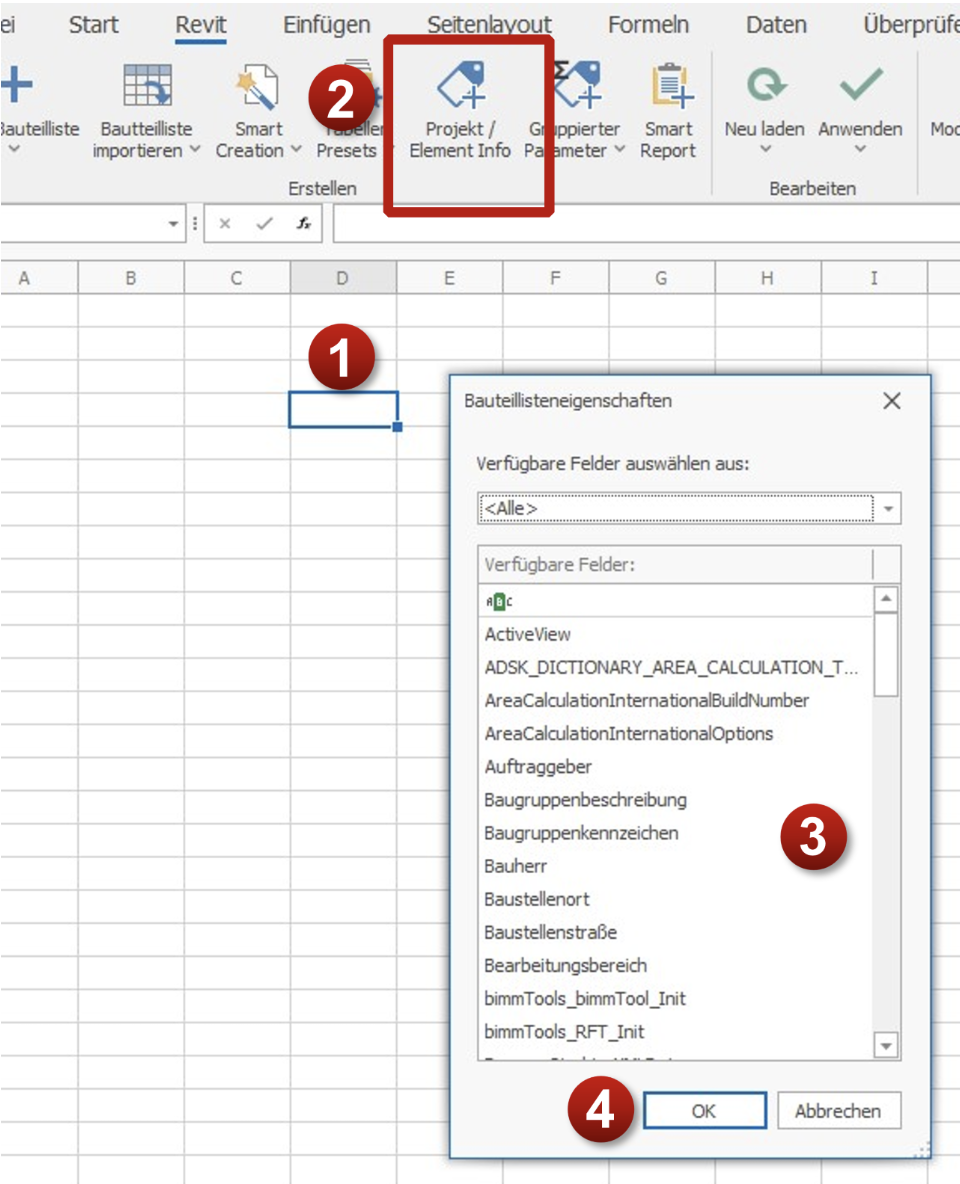Viewport: 960px width, 1184px height.
Task: Click column A header
Action: tap(39, 278)
